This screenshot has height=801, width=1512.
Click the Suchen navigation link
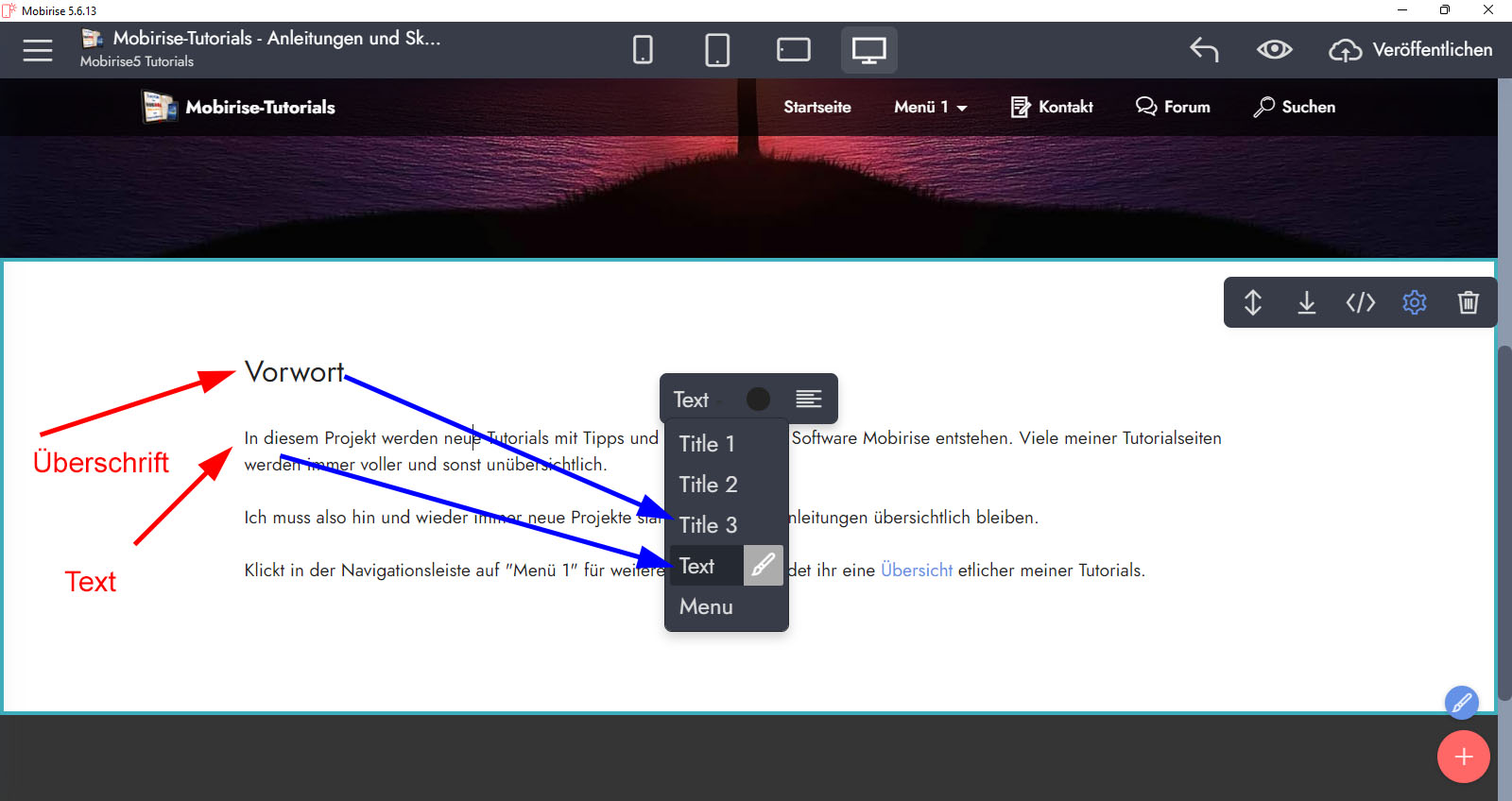pos(1295,107)
